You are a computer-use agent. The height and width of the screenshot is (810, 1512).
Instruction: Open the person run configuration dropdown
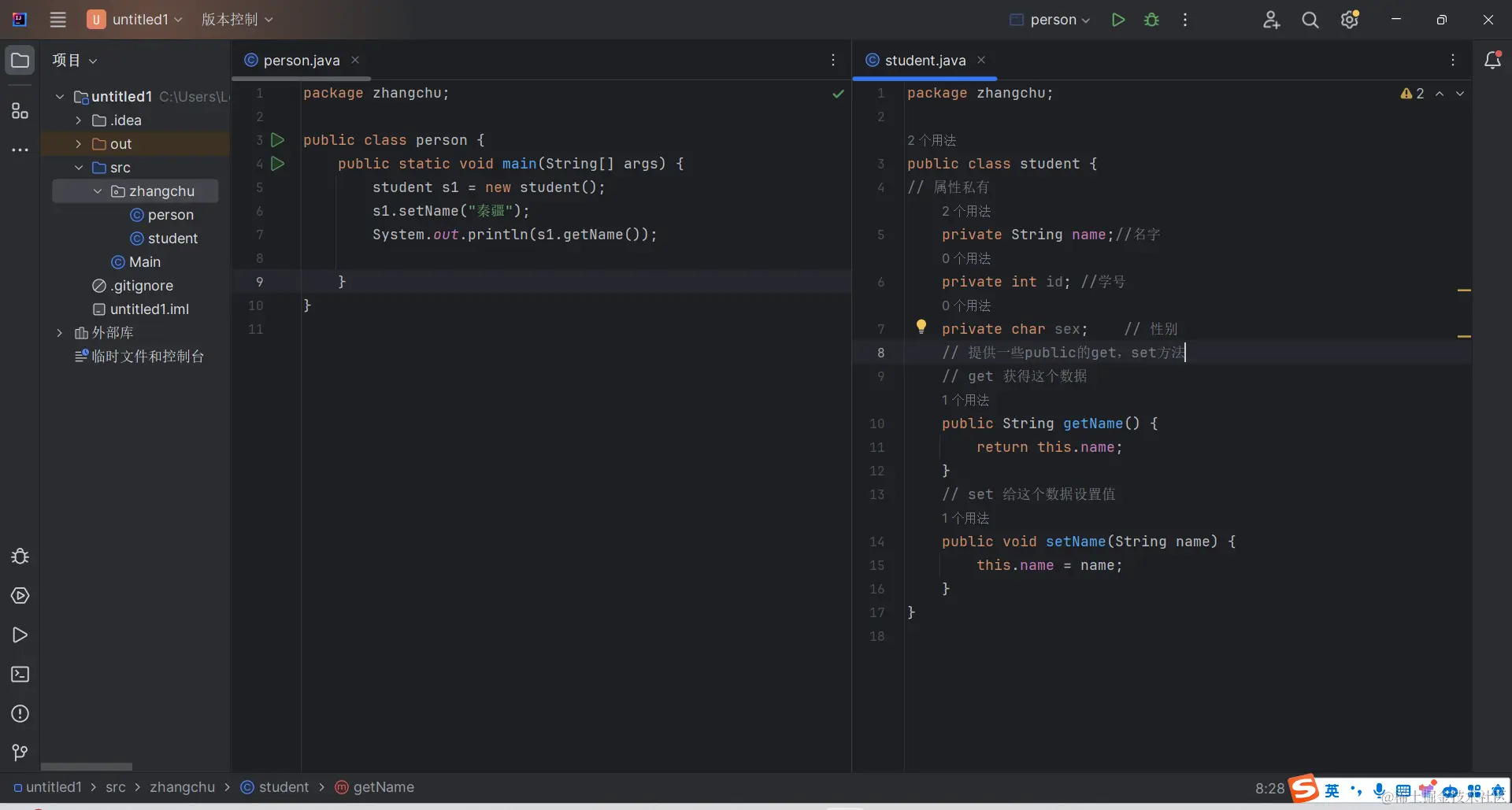click(1051, 20)
